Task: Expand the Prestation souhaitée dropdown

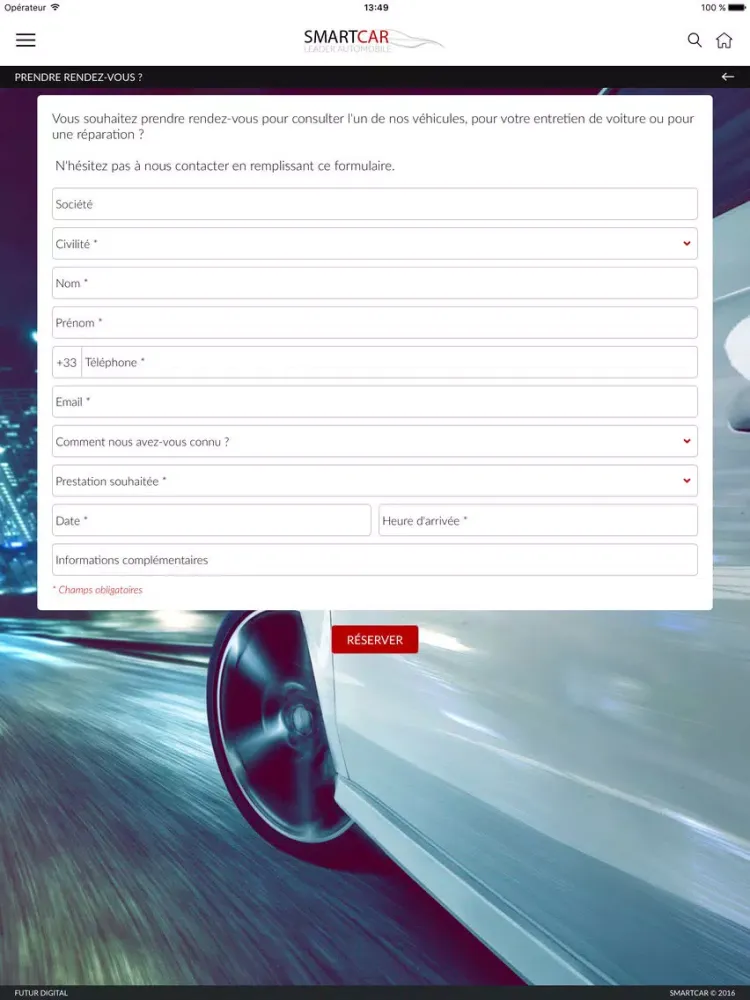Action: [x=375, y=481]
